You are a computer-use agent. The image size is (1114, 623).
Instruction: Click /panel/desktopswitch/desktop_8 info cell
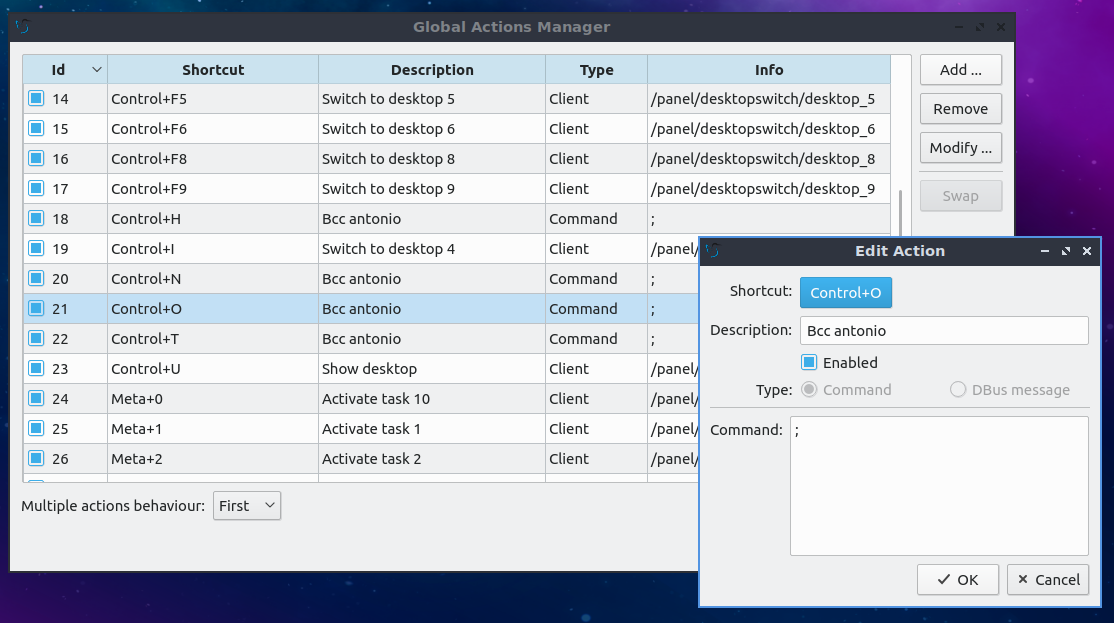click(769, 159)
